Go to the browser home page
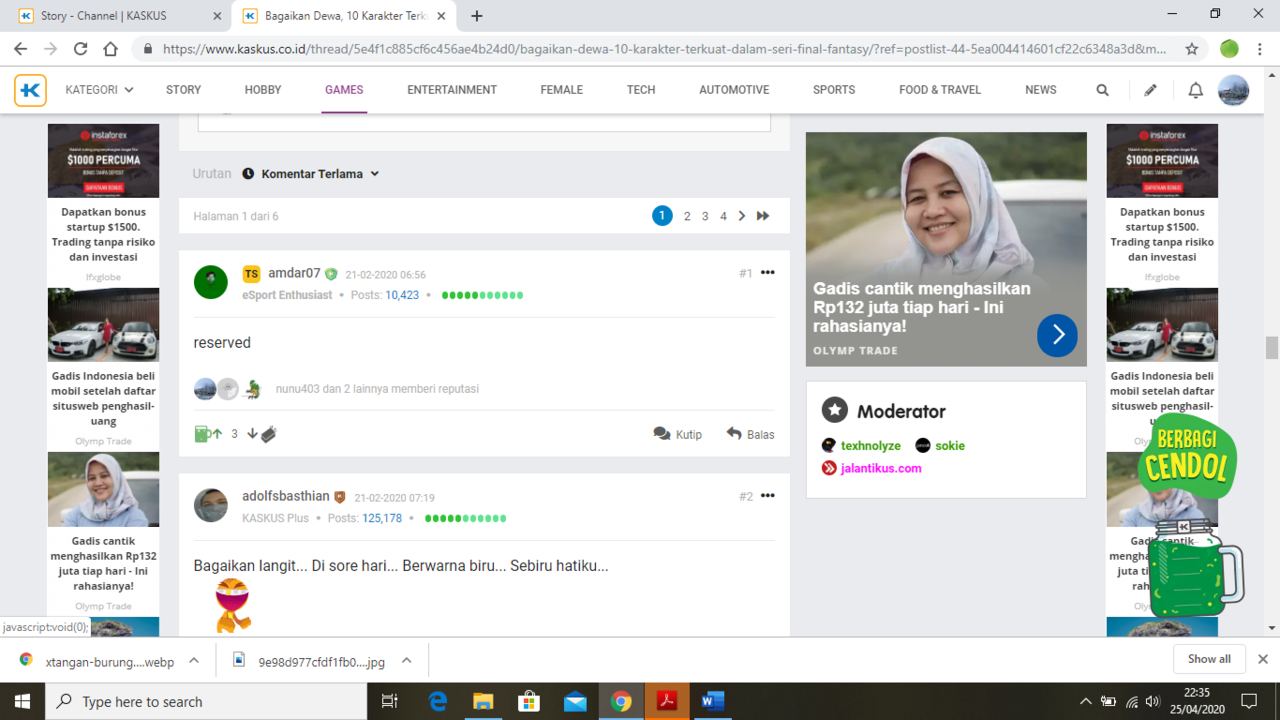 click(111, 48)
